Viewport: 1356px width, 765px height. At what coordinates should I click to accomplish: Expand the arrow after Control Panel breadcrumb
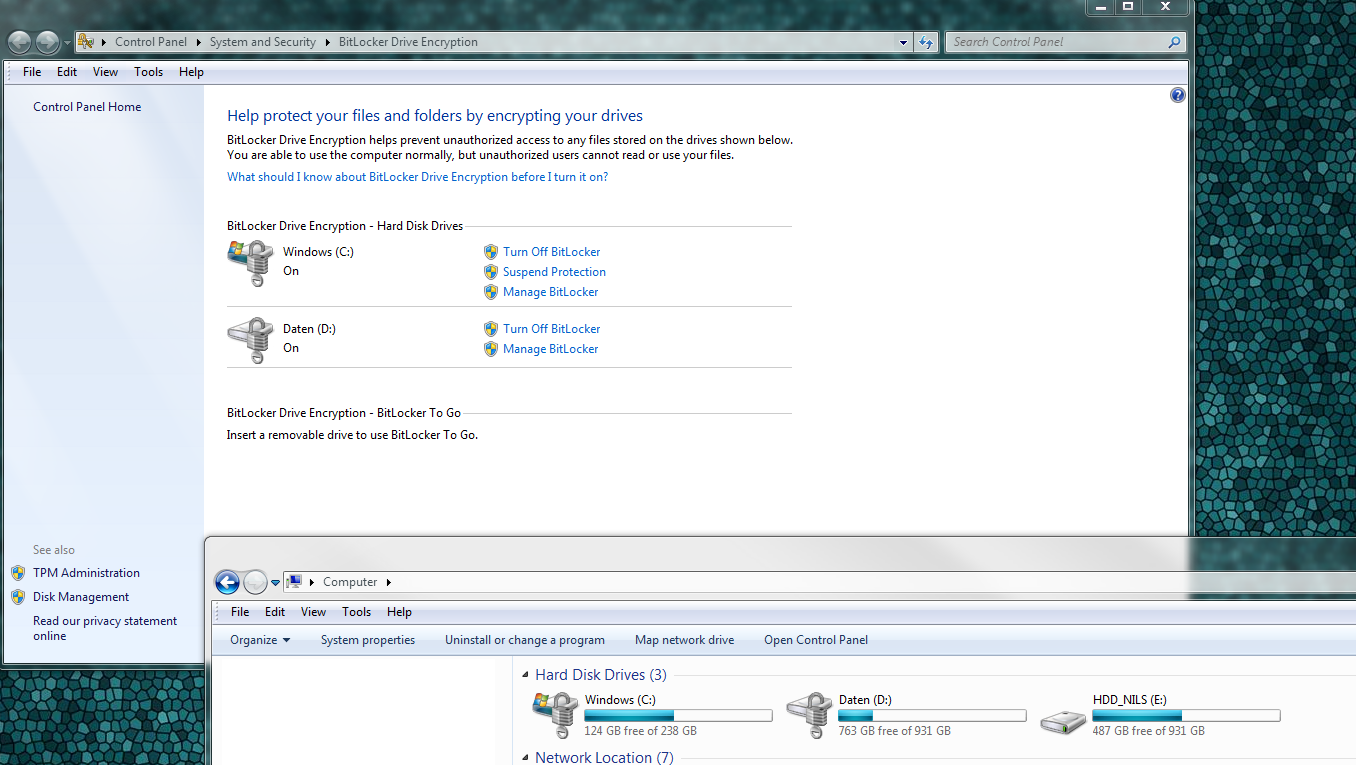coord(199,42)
